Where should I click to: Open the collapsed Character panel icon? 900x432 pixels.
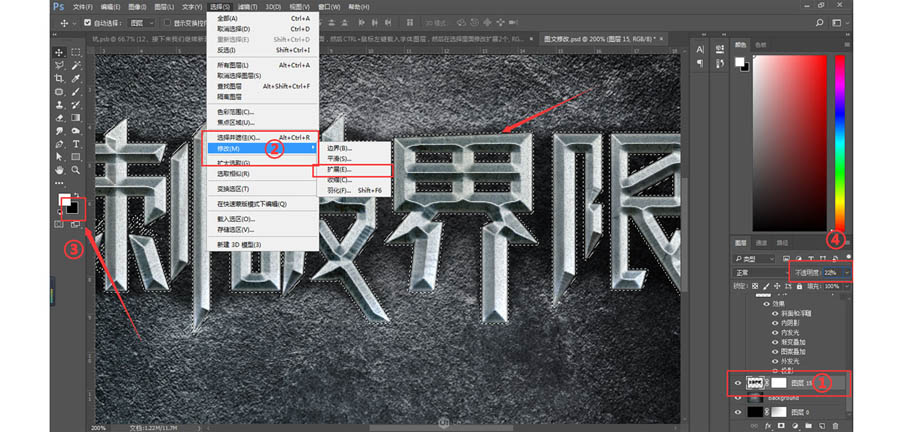pyautogui.click(x=700, y=50)
